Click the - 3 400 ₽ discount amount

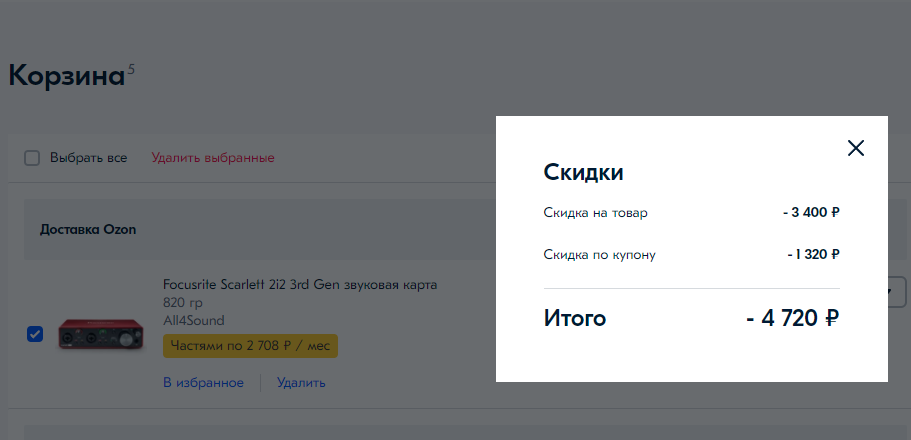tap(811, 213)
